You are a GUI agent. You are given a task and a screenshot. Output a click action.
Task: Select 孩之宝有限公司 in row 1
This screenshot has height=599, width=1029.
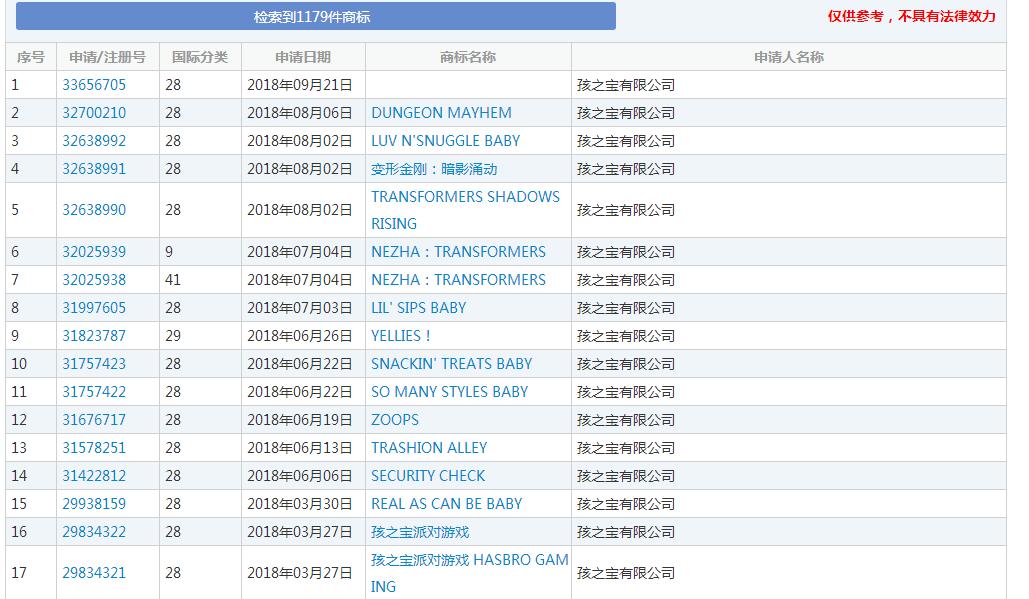[x=626, y=85]
